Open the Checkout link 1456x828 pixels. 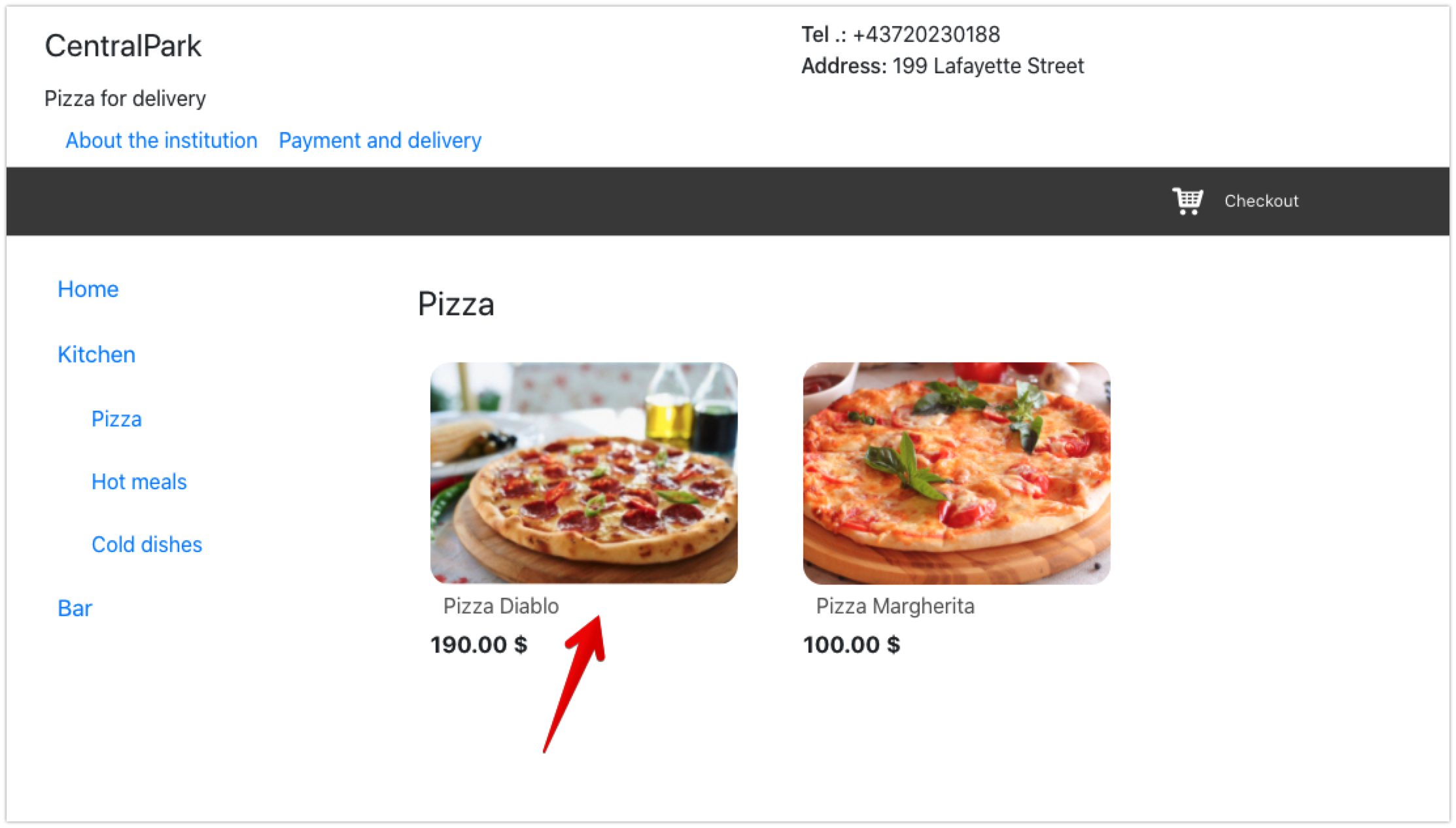pos(1261,201)
